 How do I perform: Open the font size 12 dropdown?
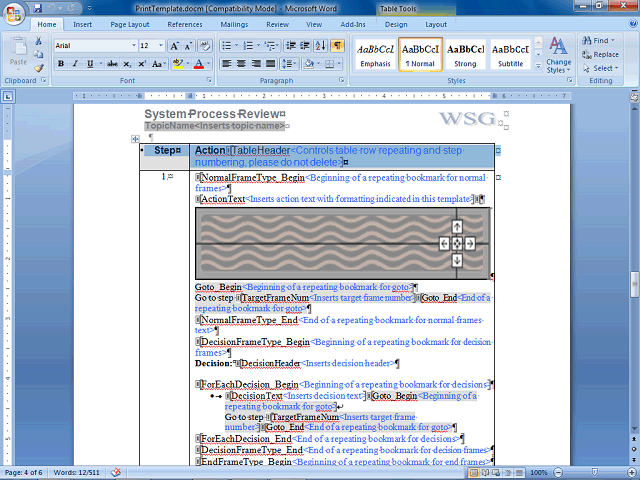161,46
